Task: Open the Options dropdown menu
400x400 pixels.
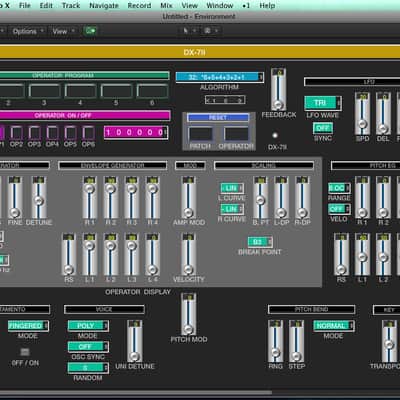Action: [x=28, y=31]
